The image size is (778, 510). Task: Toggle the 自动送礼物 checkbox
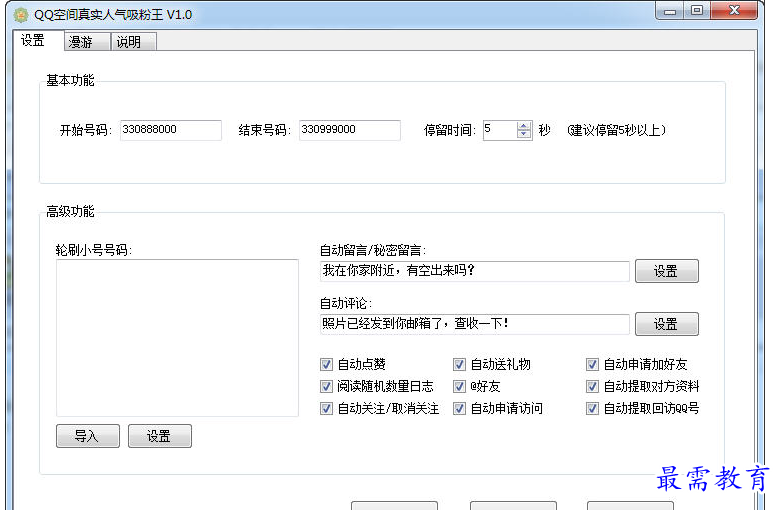(x=459, y=365)
